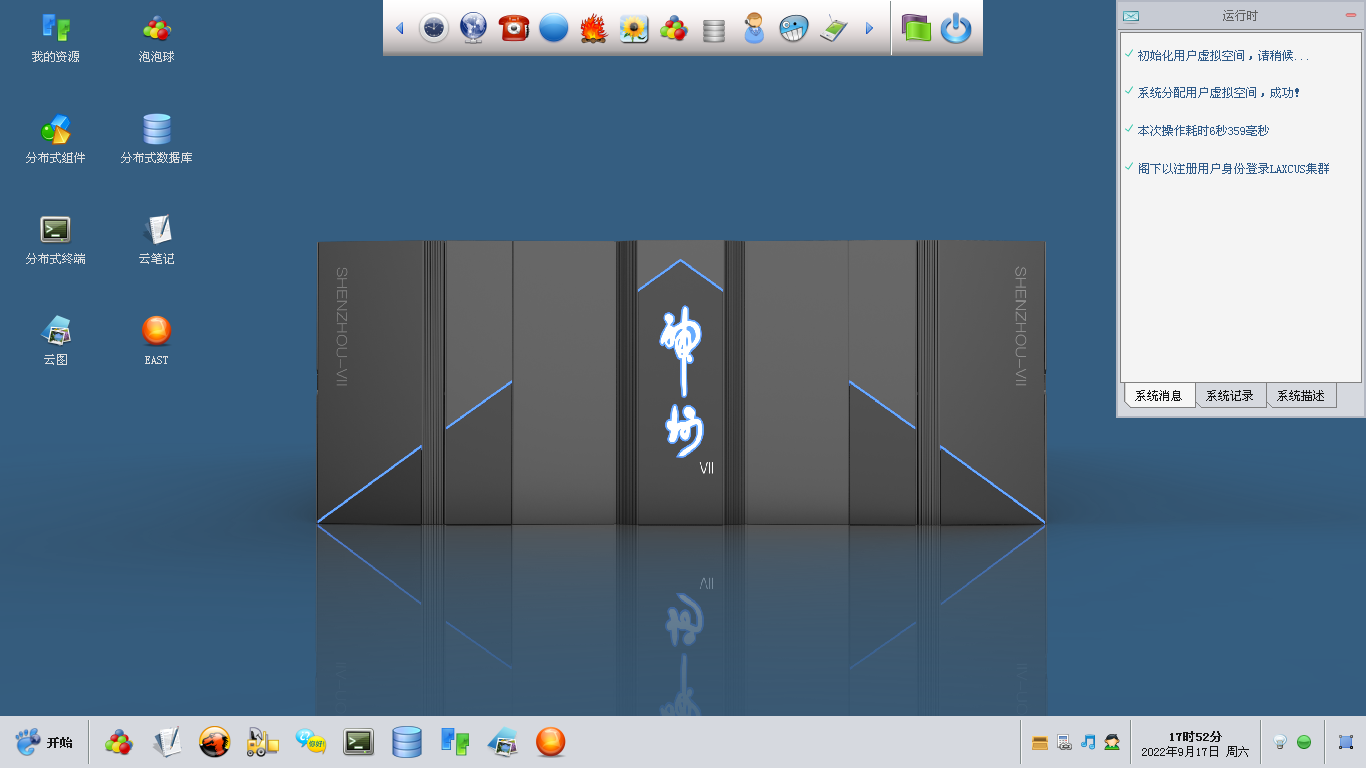Click the user avatar tray icon
This screenshot has width=1366, height=768.
1112,742
